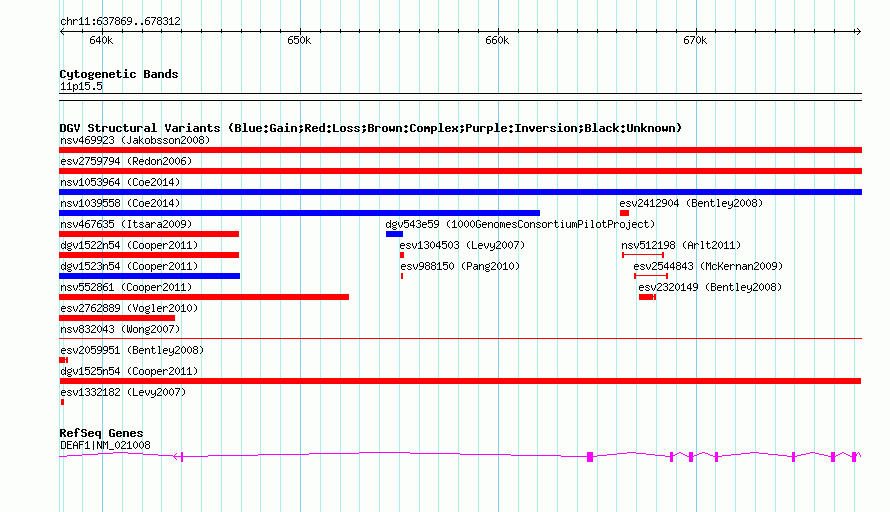Click the DEAF1|NM_021008 gene label

coord(105,446)
